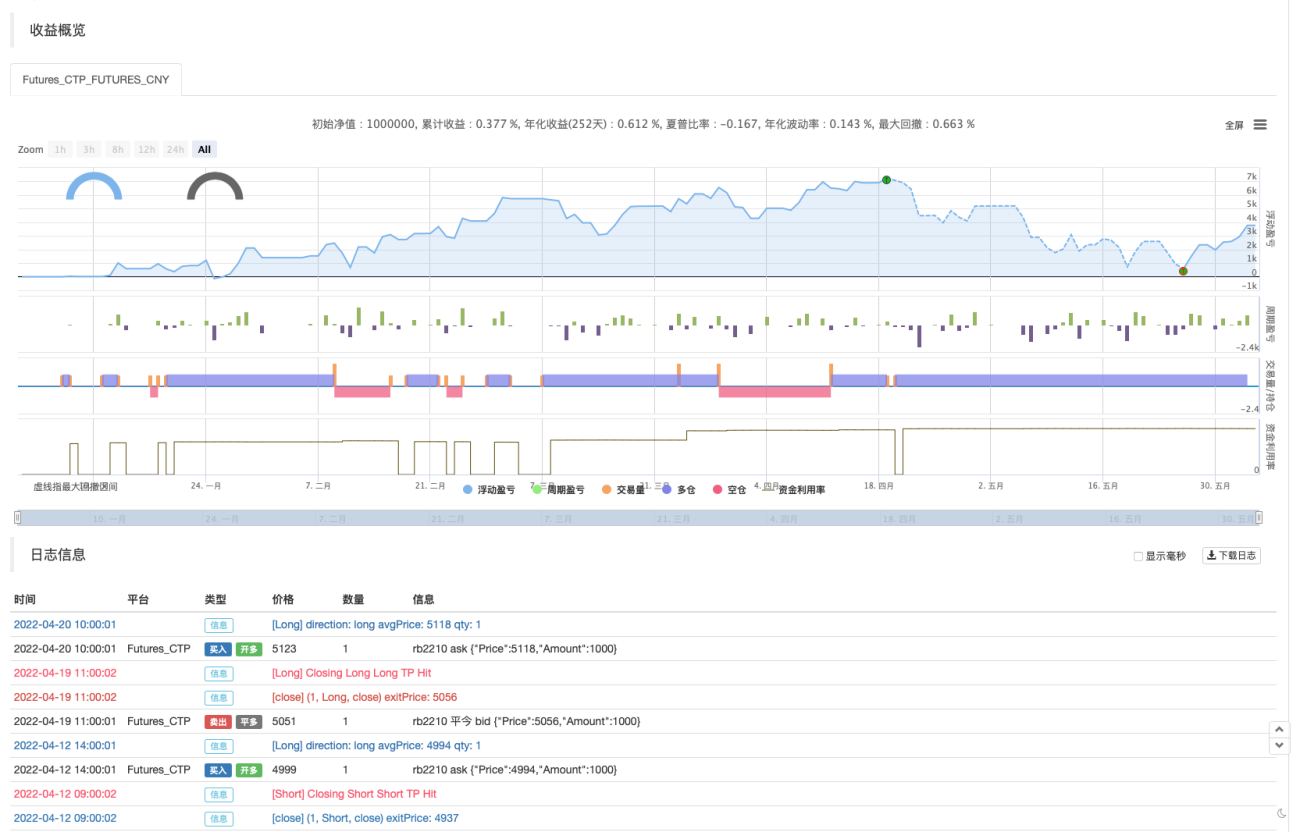This screenshot has width=1300, height=832.
Task: Open the chart hamburger context menu
Action: (1260, 125)
